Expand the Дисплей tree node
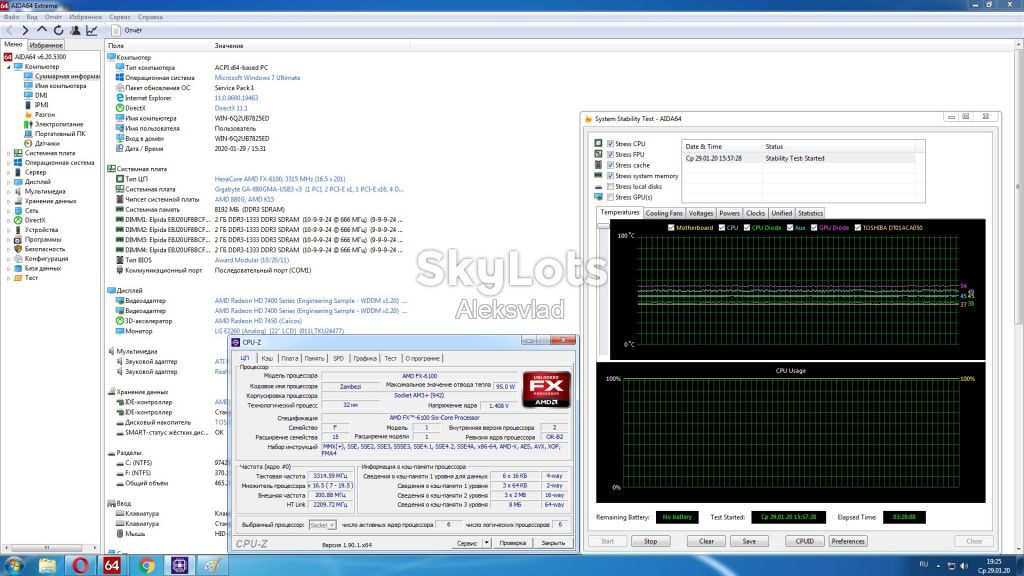Image resolution: width=1024 pixels, height=576 pixels. pos(9,182)
